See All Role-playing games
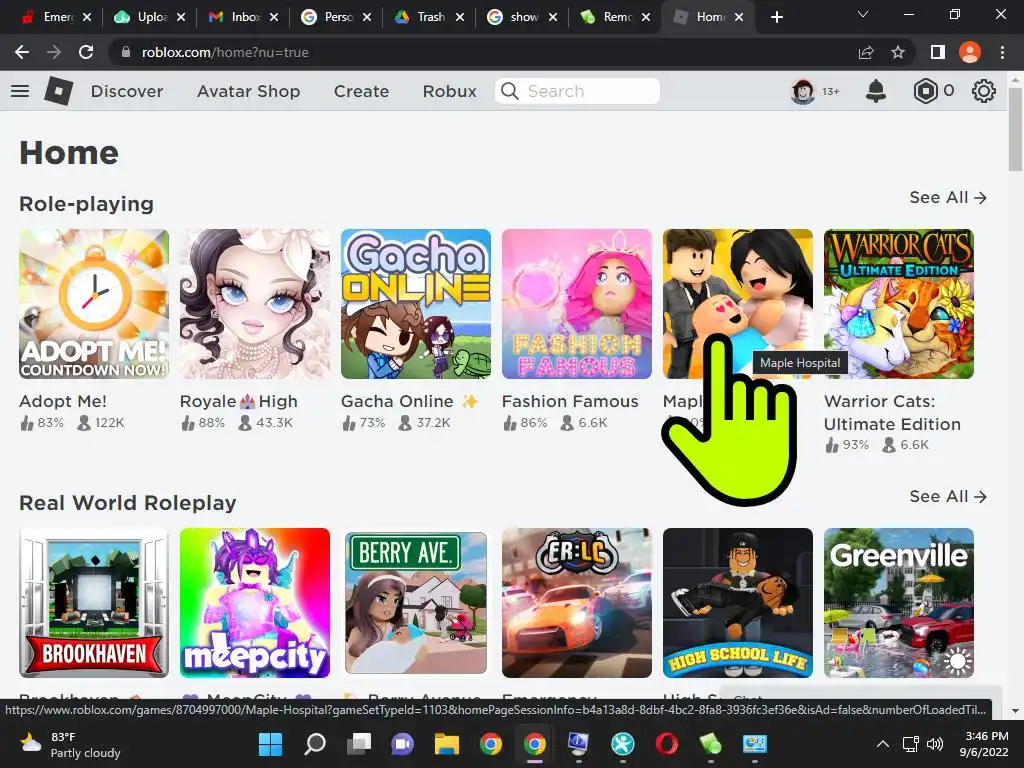This screenshot has width=1024, height=768. click(x=948, y=197)
